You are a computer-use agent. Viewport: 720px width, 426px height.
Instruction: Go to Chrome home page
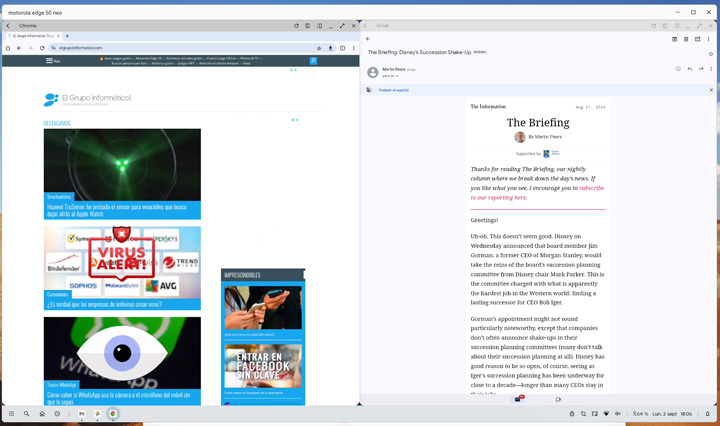click(8, 48)
